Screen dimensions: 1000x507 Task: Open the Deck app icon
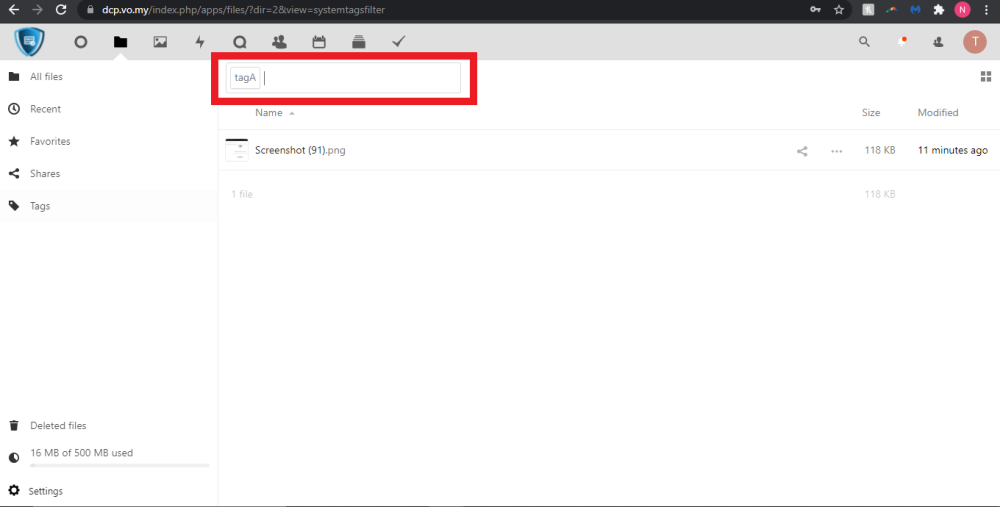click(359, 42)
